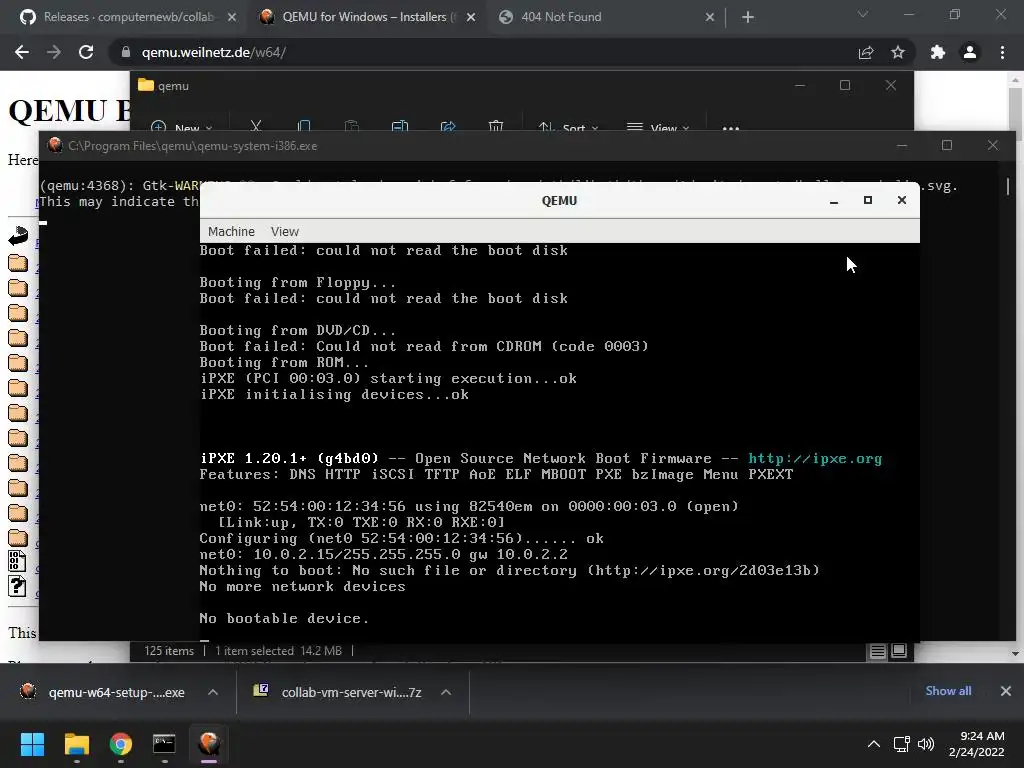
Task: Expand Chrome tab search chevron
Action: 863,14
